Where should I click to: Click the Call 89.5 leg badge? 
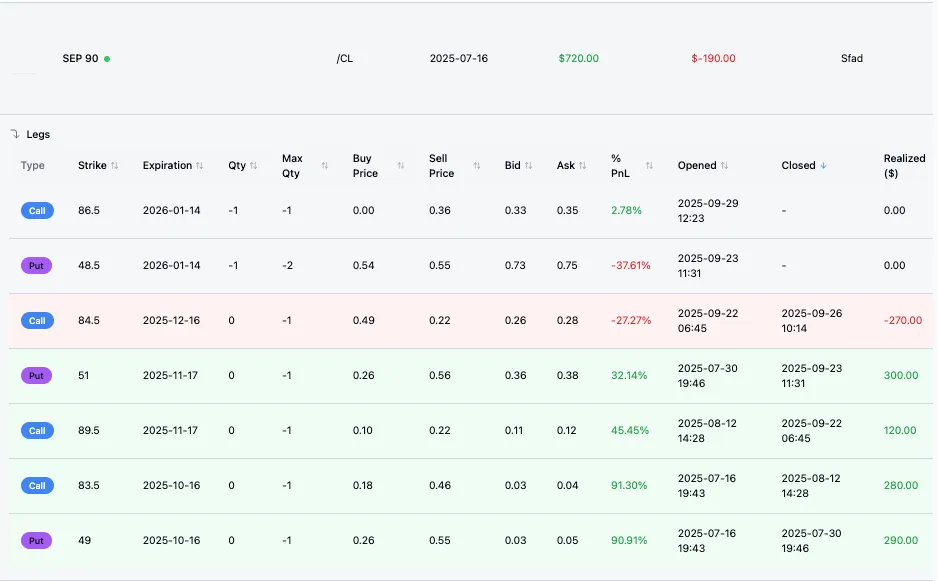37,431
